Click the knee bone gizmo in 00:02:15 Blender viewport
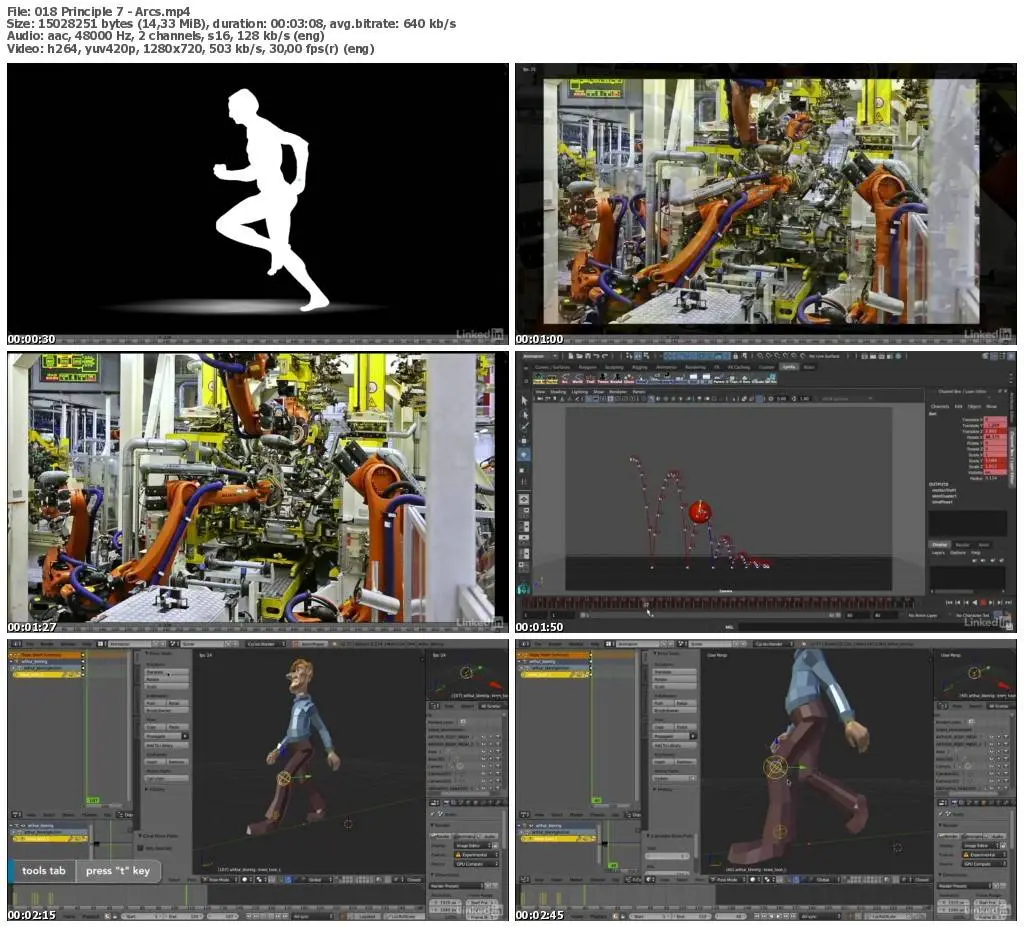Image resolution: width=1024 pixels, height=927 pixels. (x=283, y=777)
